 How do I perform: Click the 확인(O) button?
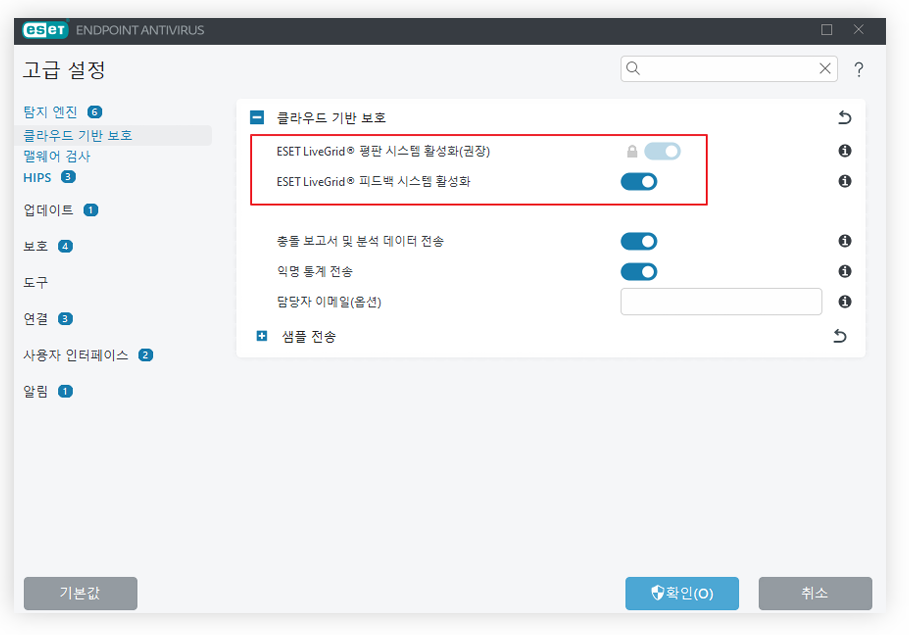[682, 593]
